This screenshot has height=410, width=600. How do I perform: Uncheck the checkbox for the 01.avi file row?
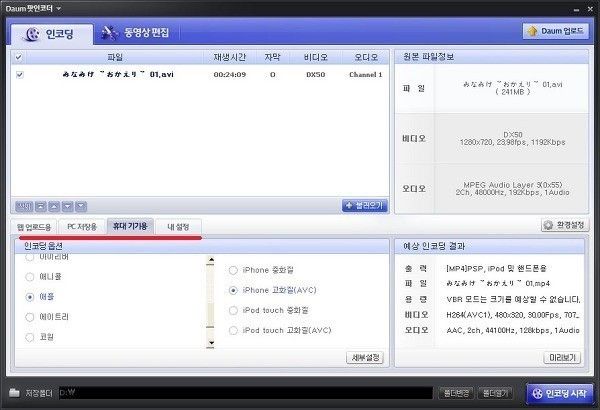click(x=20, y=75)
